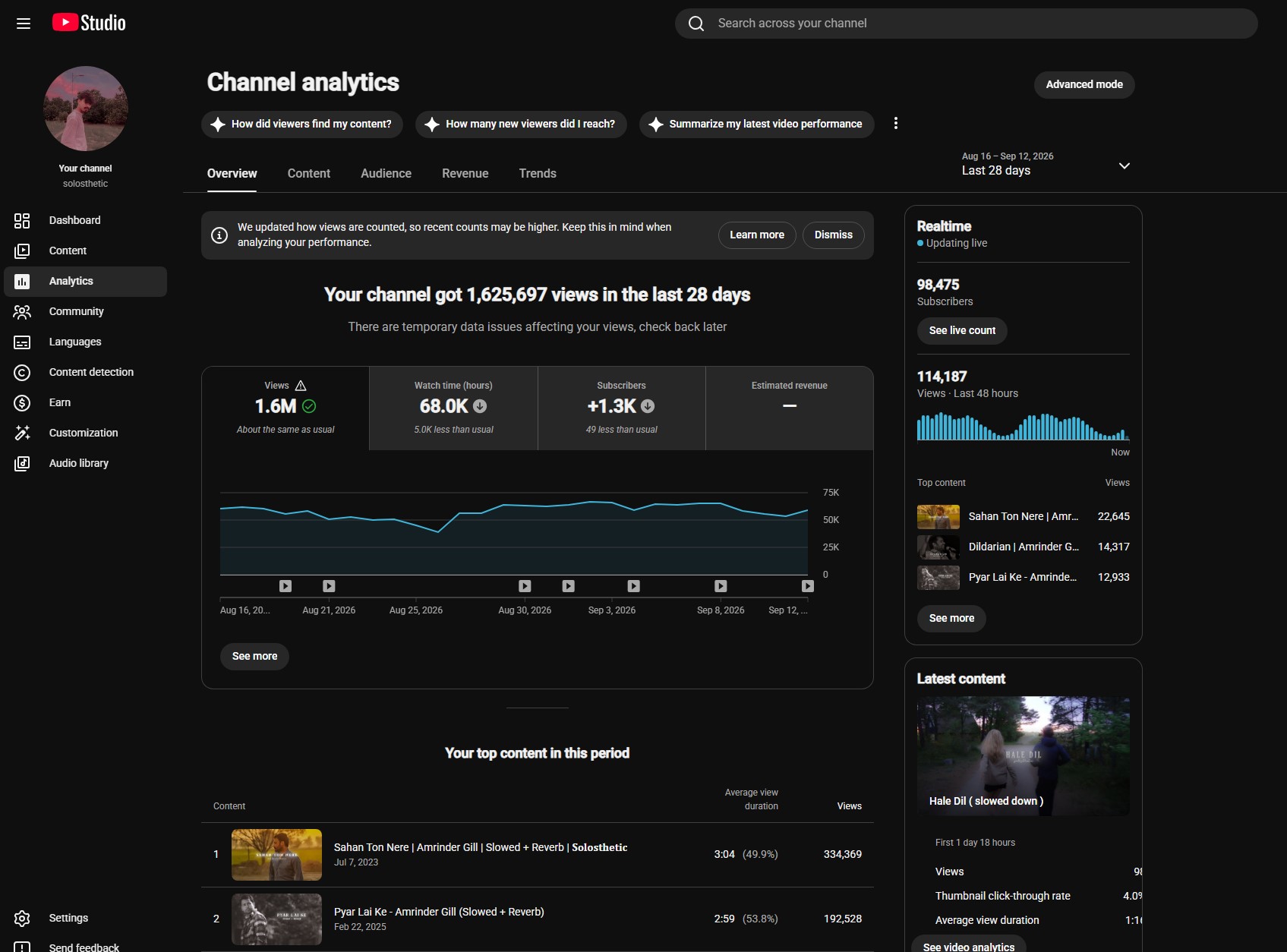
Task: Open the three-dot more prompts menu
Action: [896, 123]
